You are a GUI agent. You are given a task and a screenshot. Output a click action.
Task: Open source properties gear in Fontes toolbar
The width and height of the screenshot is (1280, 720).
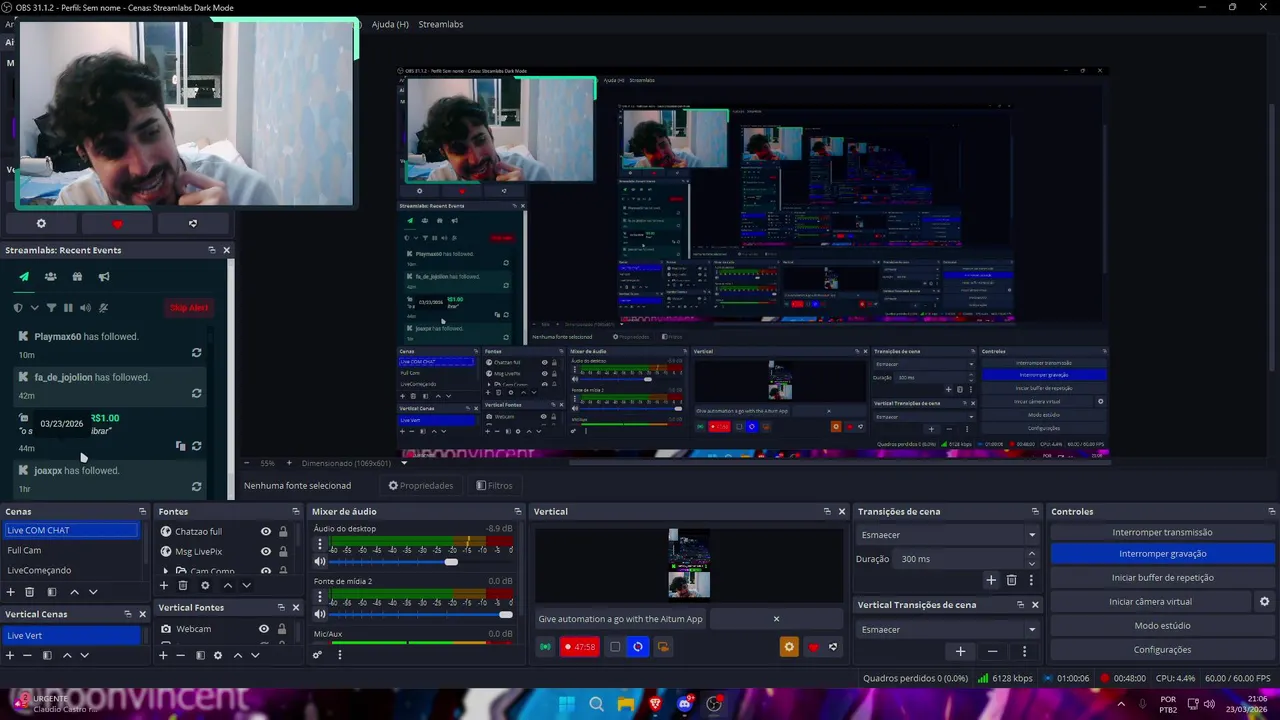coord(205,585)
